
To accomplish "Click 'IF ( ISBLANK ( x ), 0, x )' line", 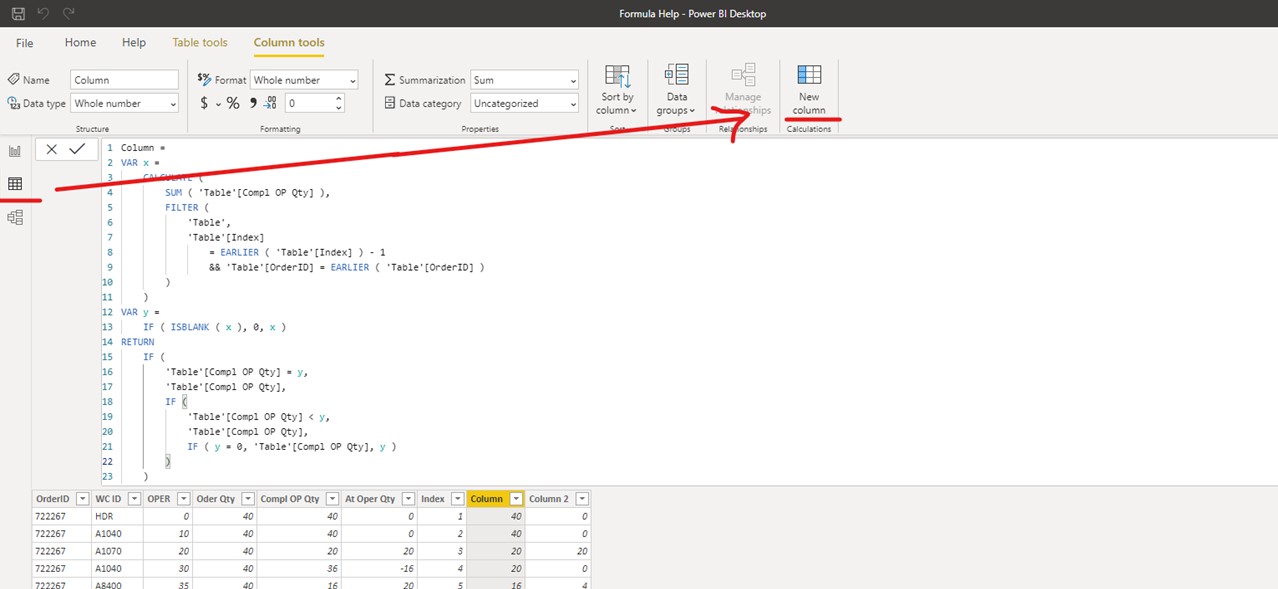I will [x=215, y=327].
